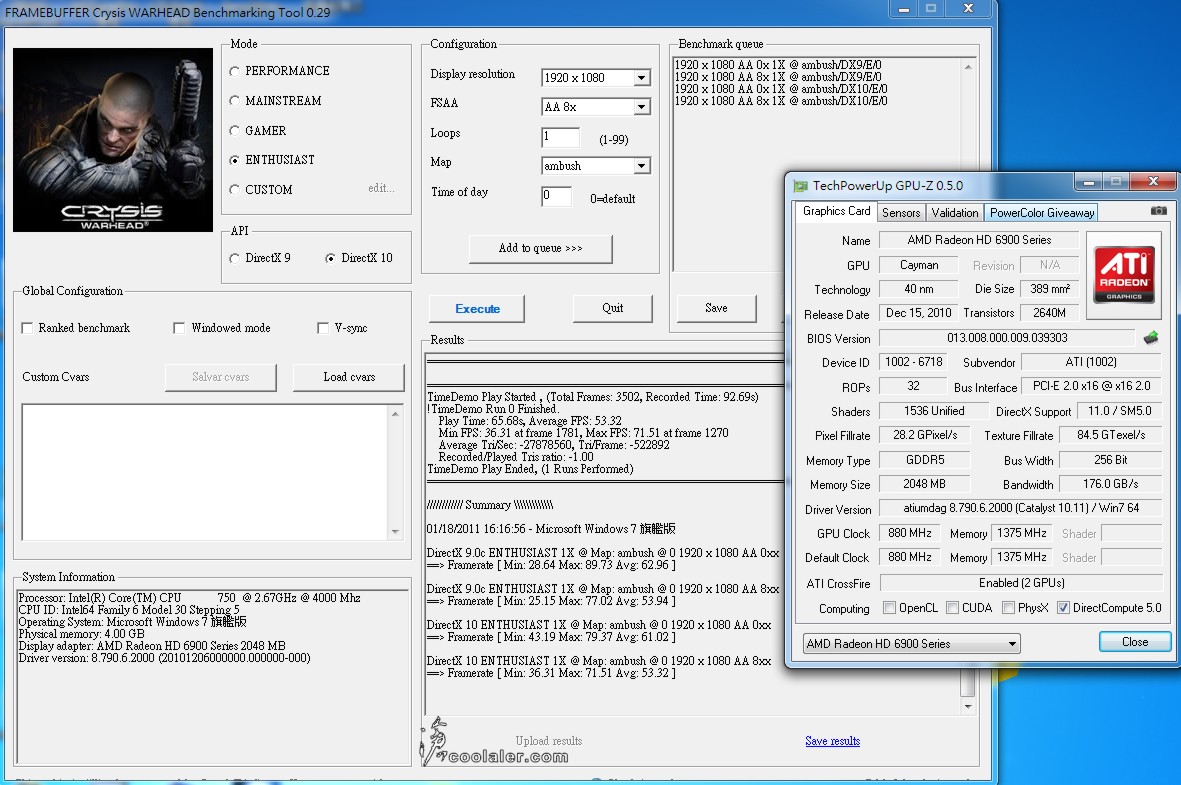The image size is (1181, 785).
Task: Check PhysX computing box in GPU-Z
Action: pyautogui.click(x=1008, y=607)
